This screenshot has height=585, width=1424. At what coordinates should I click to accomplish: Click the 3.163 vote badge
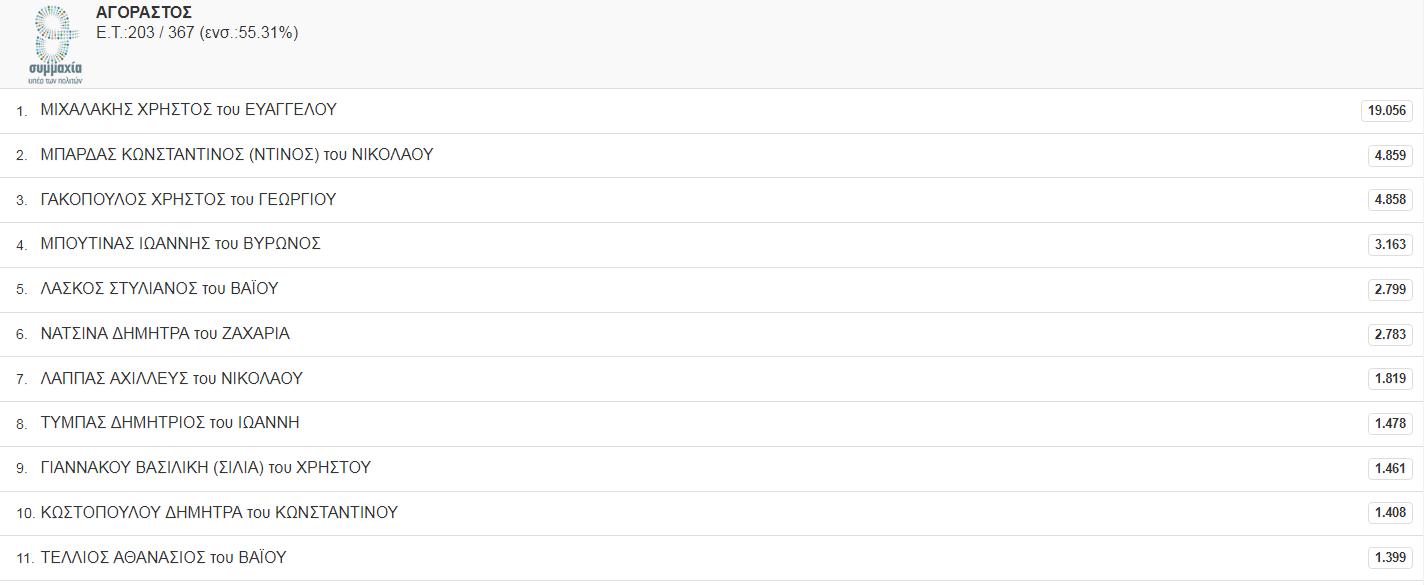tap(1390, 245)
